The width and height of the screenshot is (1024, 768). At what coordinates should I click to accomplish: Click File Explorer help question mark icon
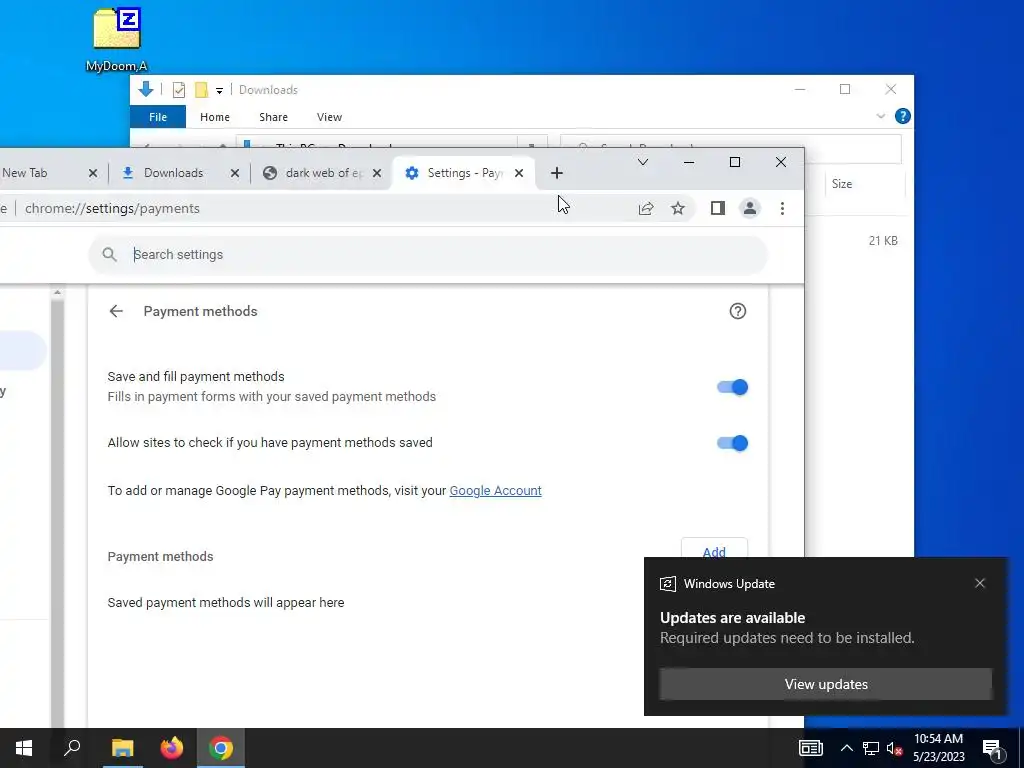pyautogui.click(x=903, y=116)
